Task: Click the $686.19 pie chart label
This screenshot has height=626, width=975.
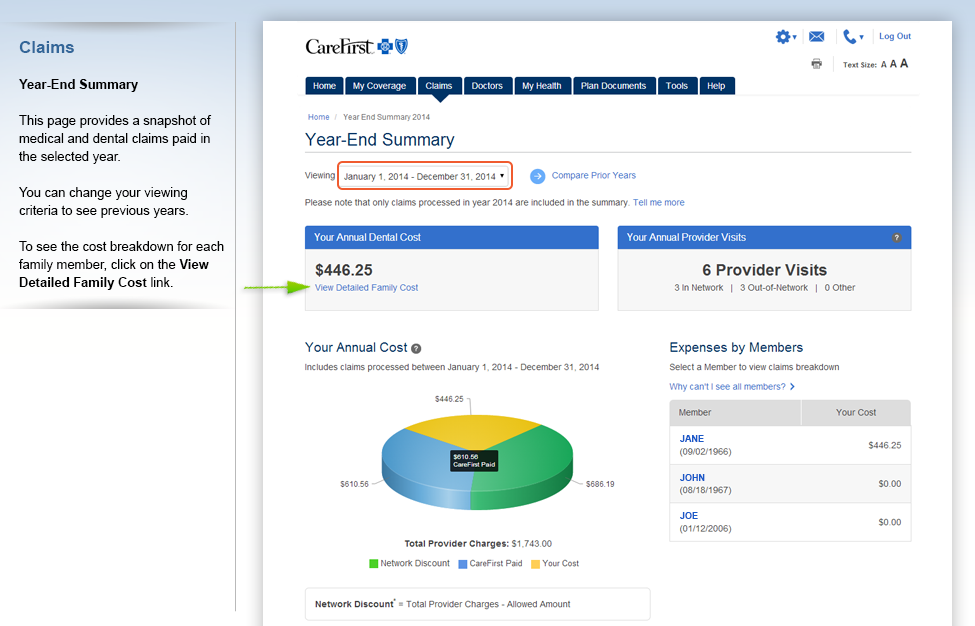Action: tap(600, 484)
